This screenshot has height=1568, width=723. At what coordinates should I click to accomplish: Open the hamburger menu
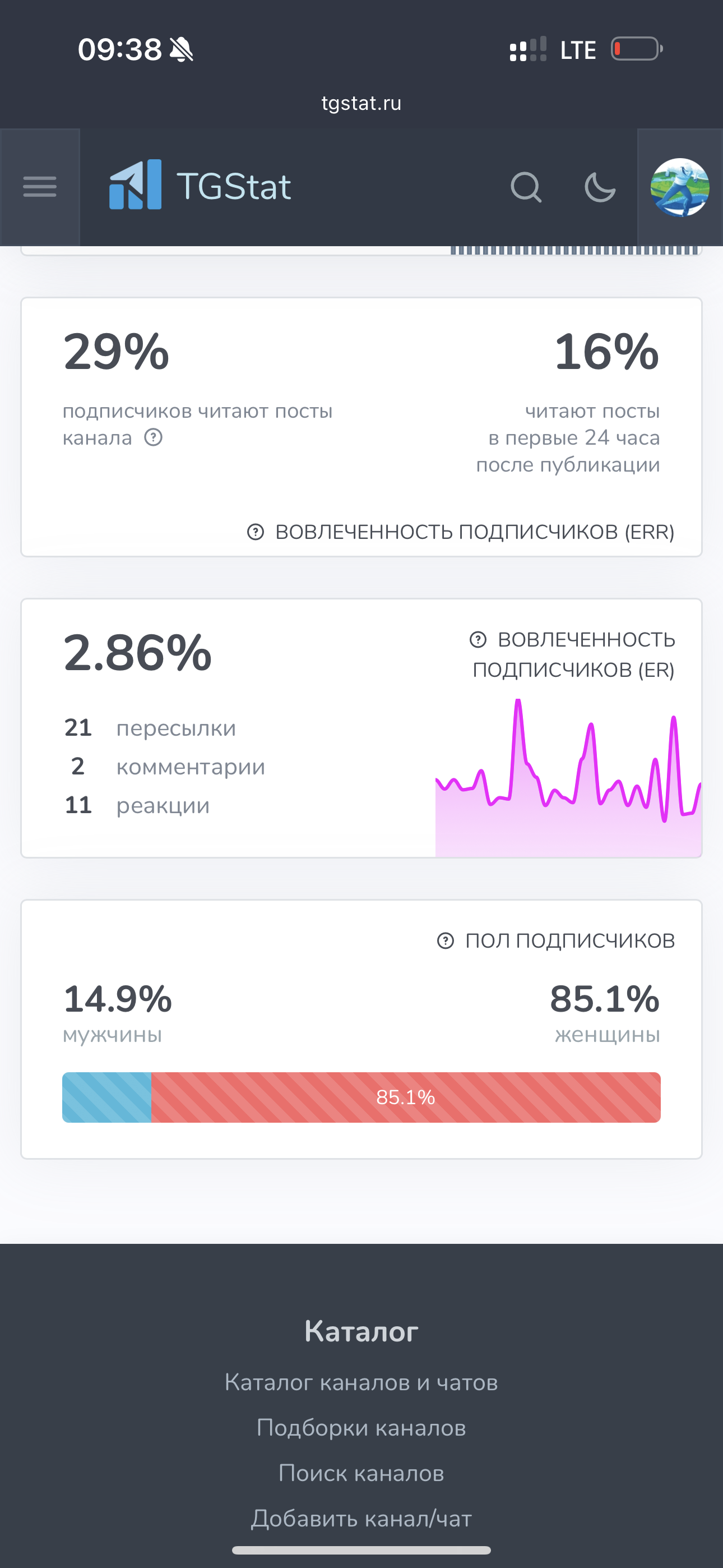pos(40,186)
